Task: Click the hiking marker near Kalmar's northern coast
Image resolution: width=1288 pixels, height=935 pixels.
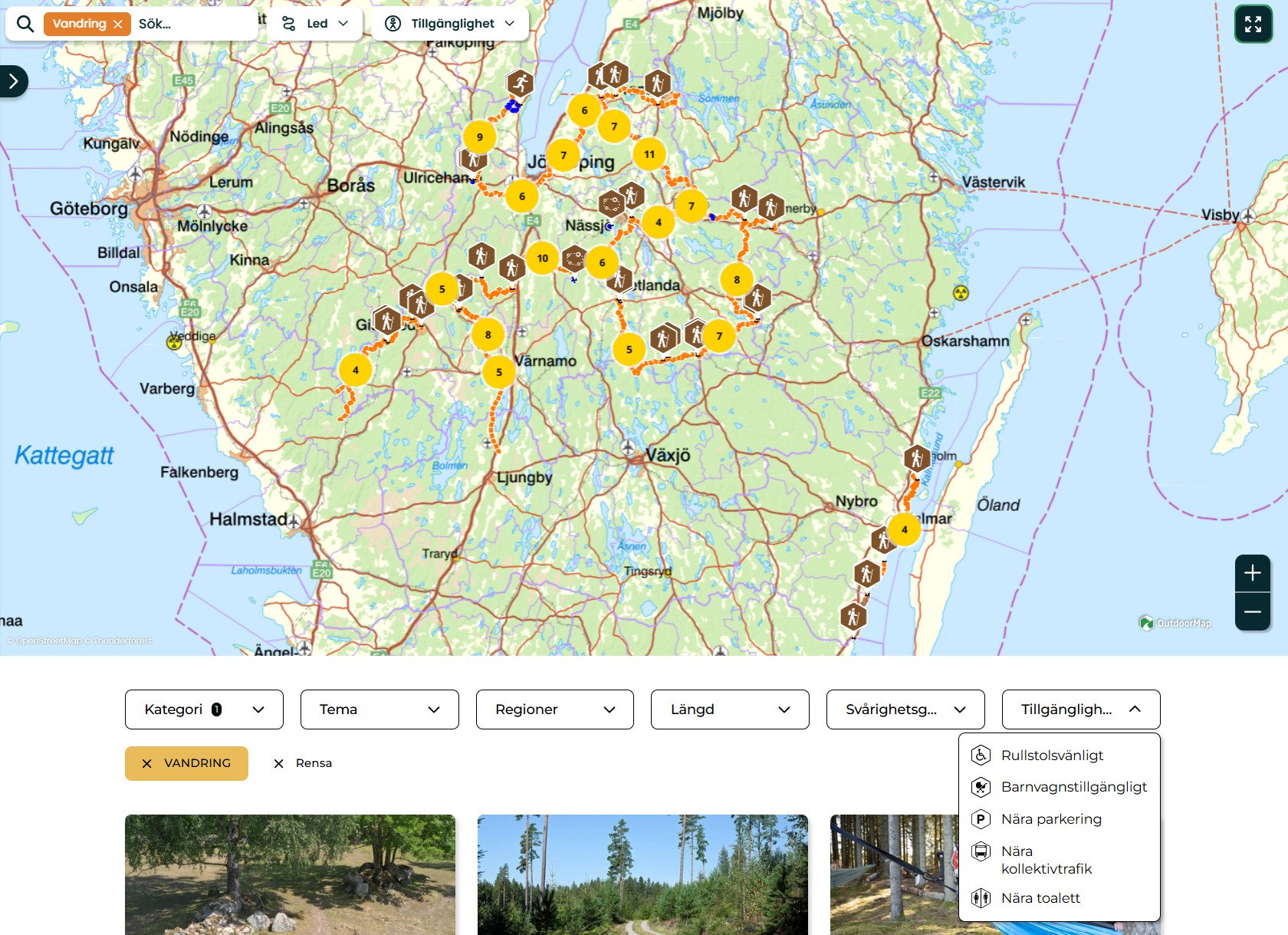Action: click(x=916, y=459)
